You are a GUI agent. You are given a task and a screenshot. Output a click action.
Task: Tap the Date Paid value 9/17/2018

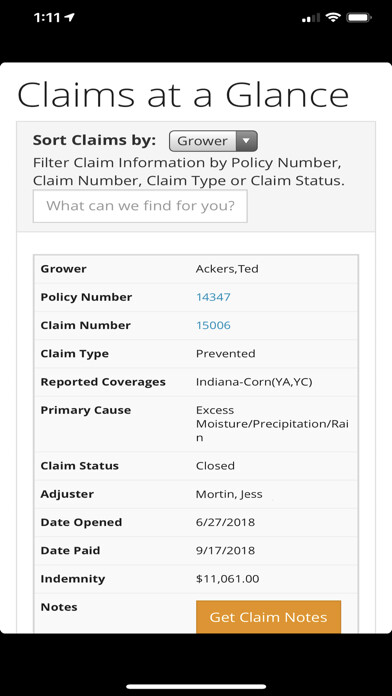[x=226, y=550]
